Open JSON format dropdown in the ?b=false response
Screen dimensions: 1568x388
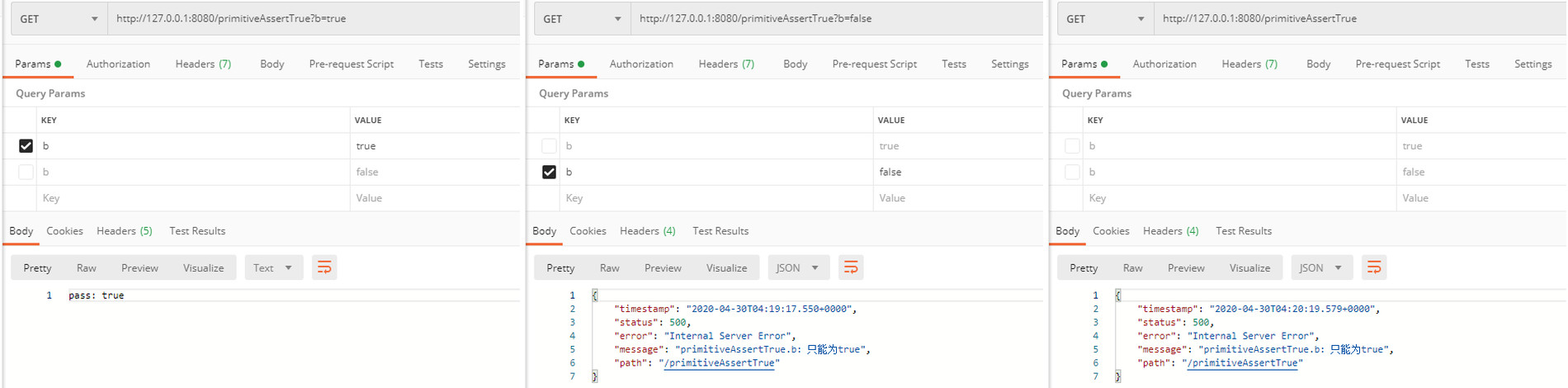click(x=797, y=267)
